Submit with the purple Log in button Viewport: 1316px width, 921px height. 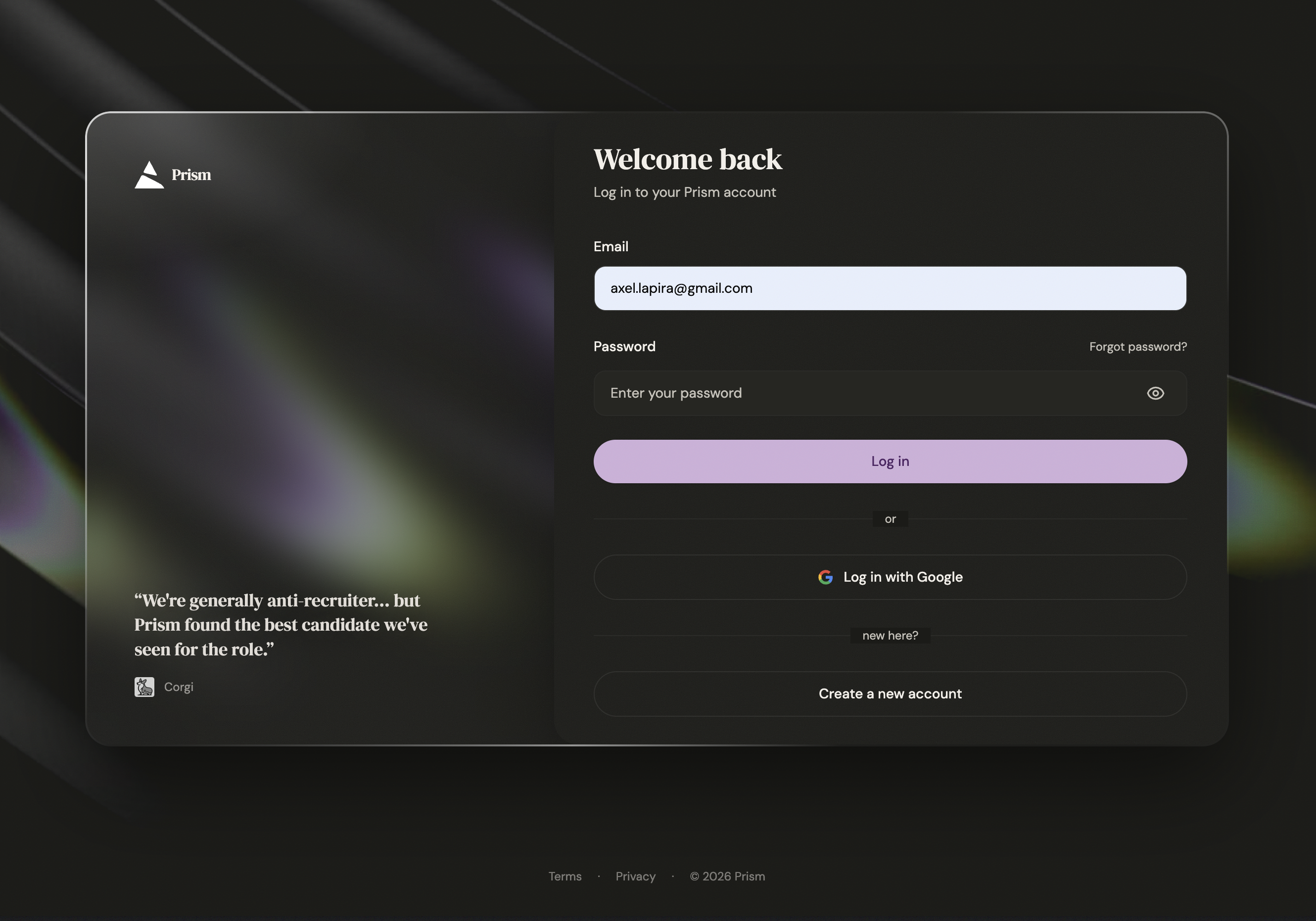coord(890,461)
